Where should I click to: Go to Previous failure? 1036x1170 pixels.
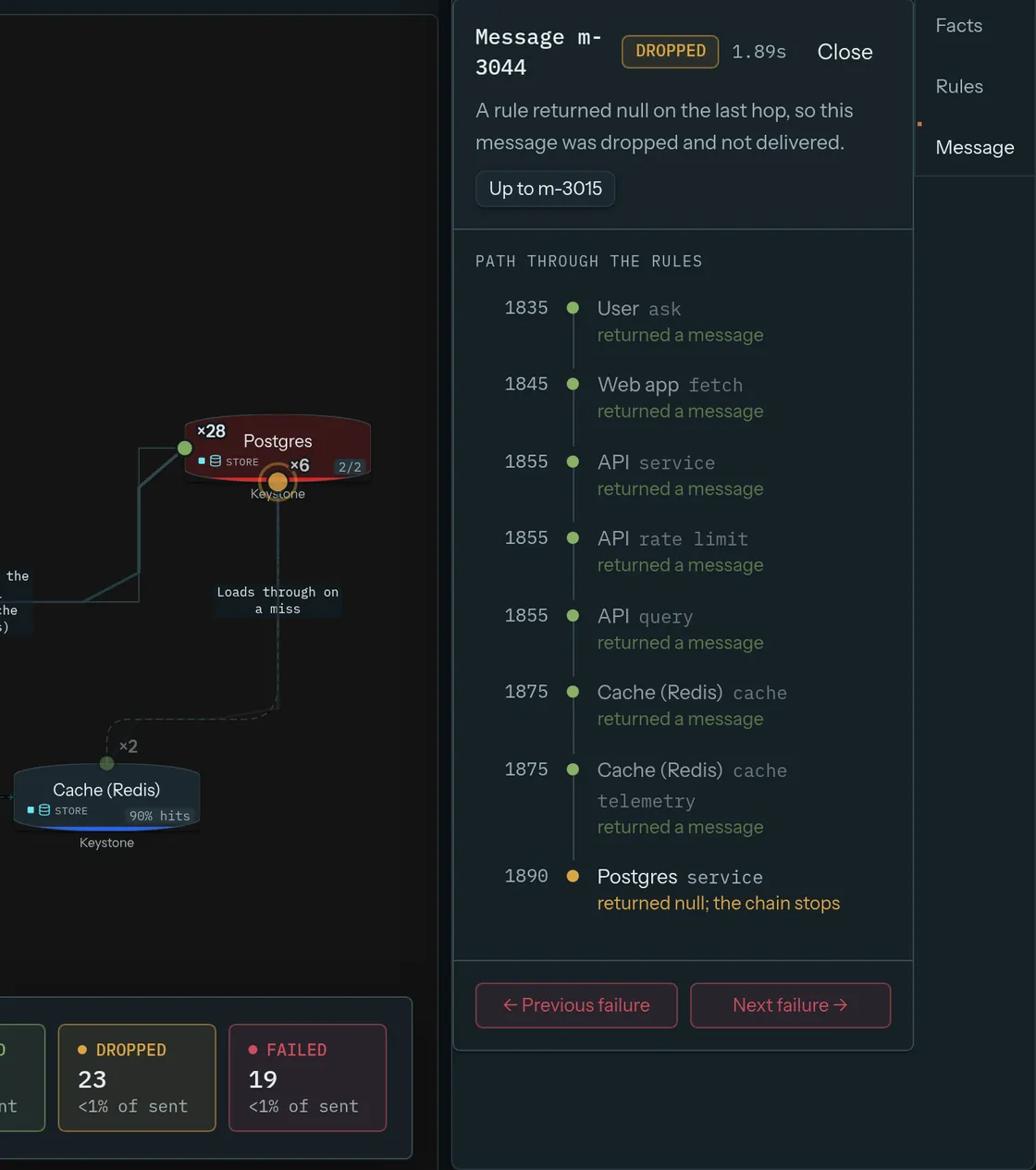576,1005
